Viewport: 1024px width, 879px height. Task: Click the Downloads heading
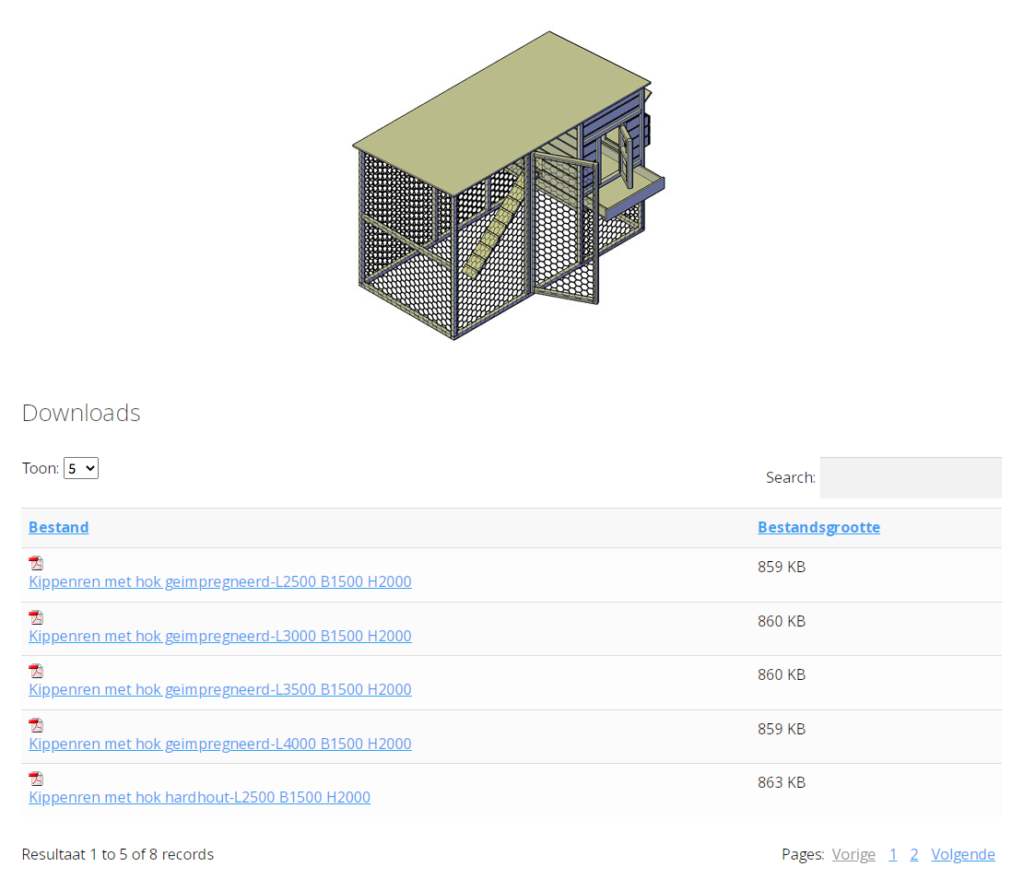pyautogui.click(x=81, y=413)
